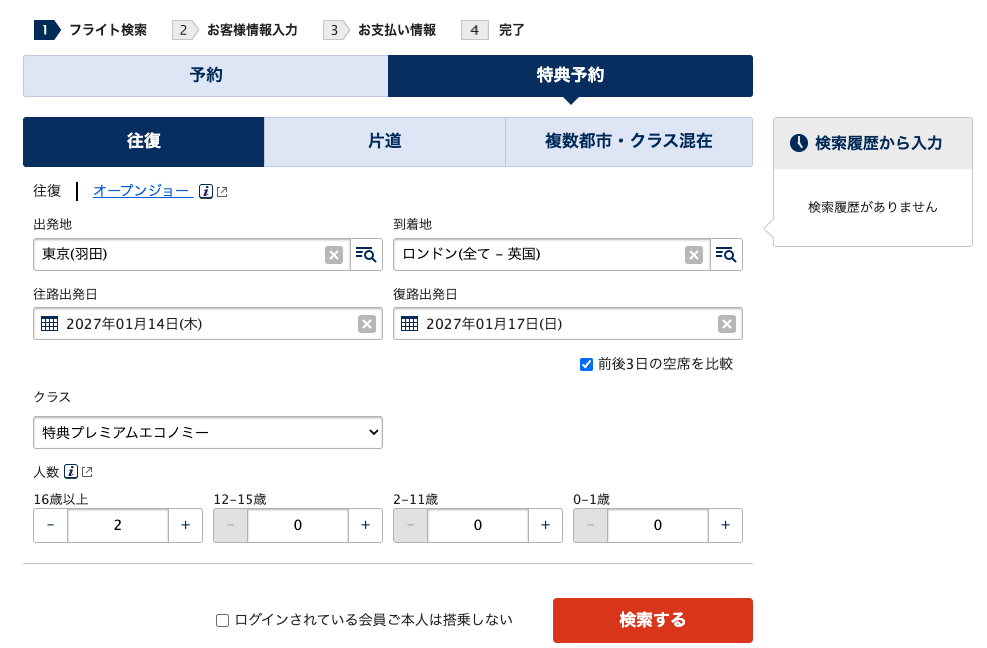Open calendar for 往路出発日
The height and width of the screenshot is (648, 987).
click(50, 324)
